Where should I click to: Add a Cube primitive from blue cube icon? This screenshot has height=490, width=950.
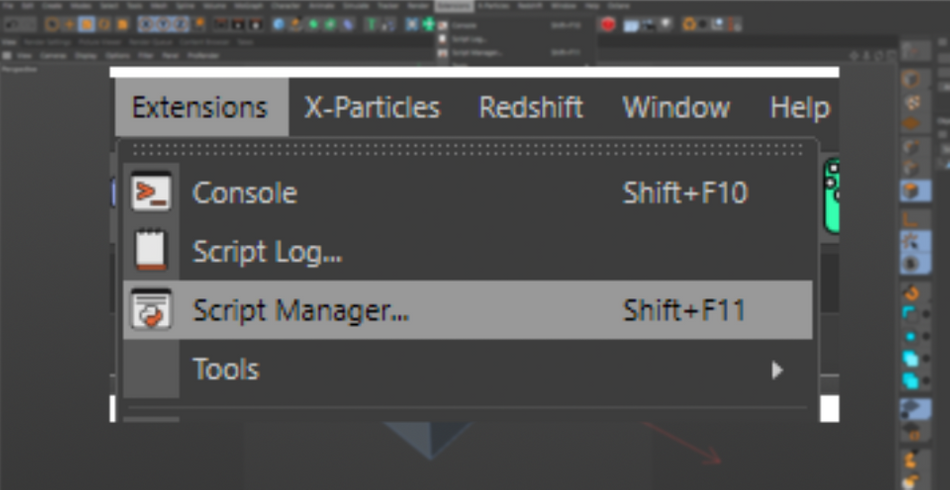click(x=279, y=24)
